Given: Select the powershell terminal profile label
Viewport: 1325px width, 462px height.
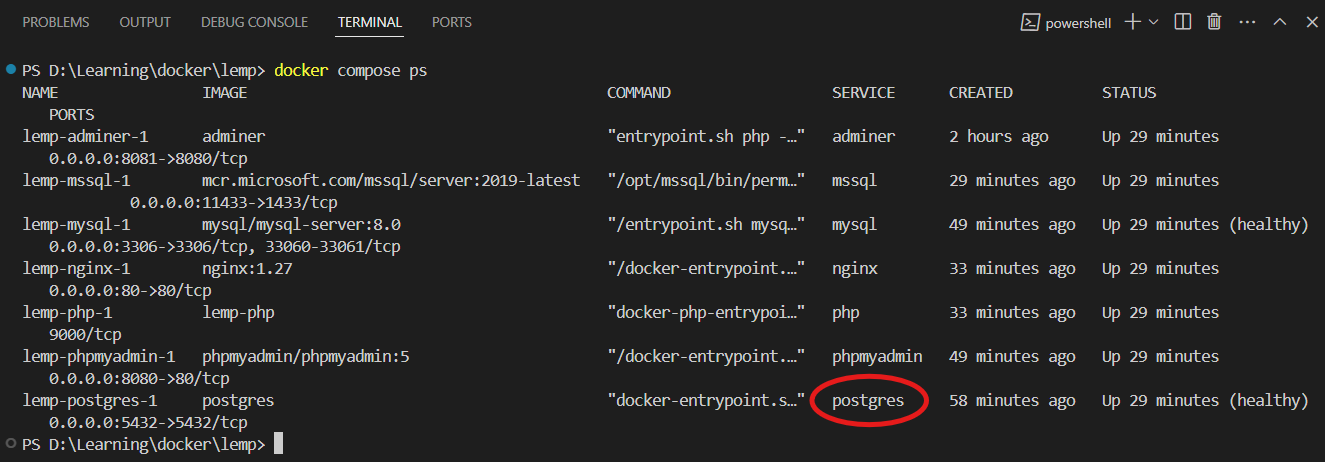Looking at the screenshot, I should click(1079, 21).
